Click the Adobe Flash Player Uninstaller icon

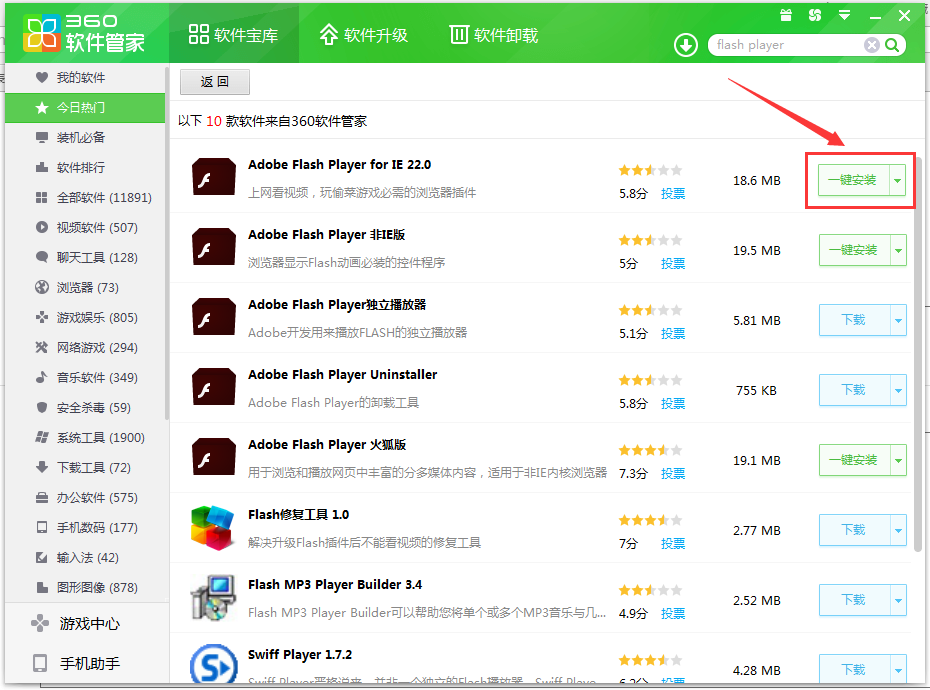(x=214, y=387)
